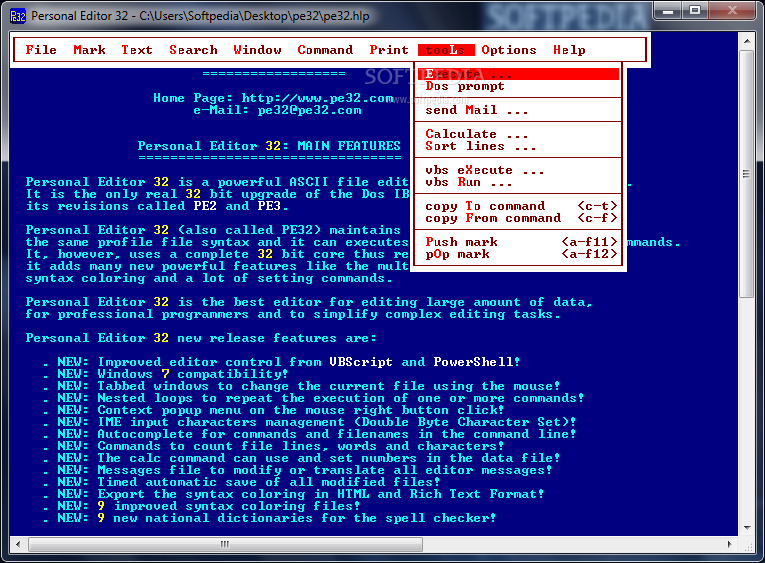Click the vertical scrollbar down arrow
This screenshot has width=765, height=563.
[746, 527]
